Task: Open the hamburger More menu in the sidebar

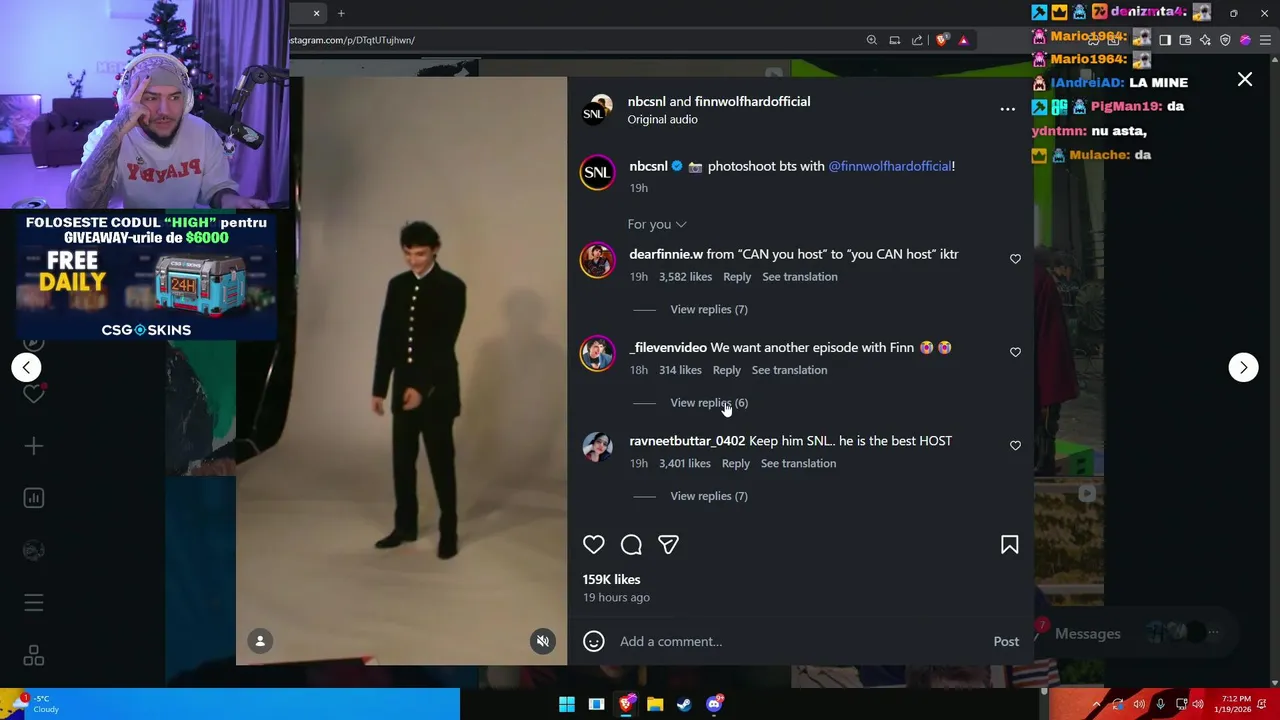Action: (34, 603)
